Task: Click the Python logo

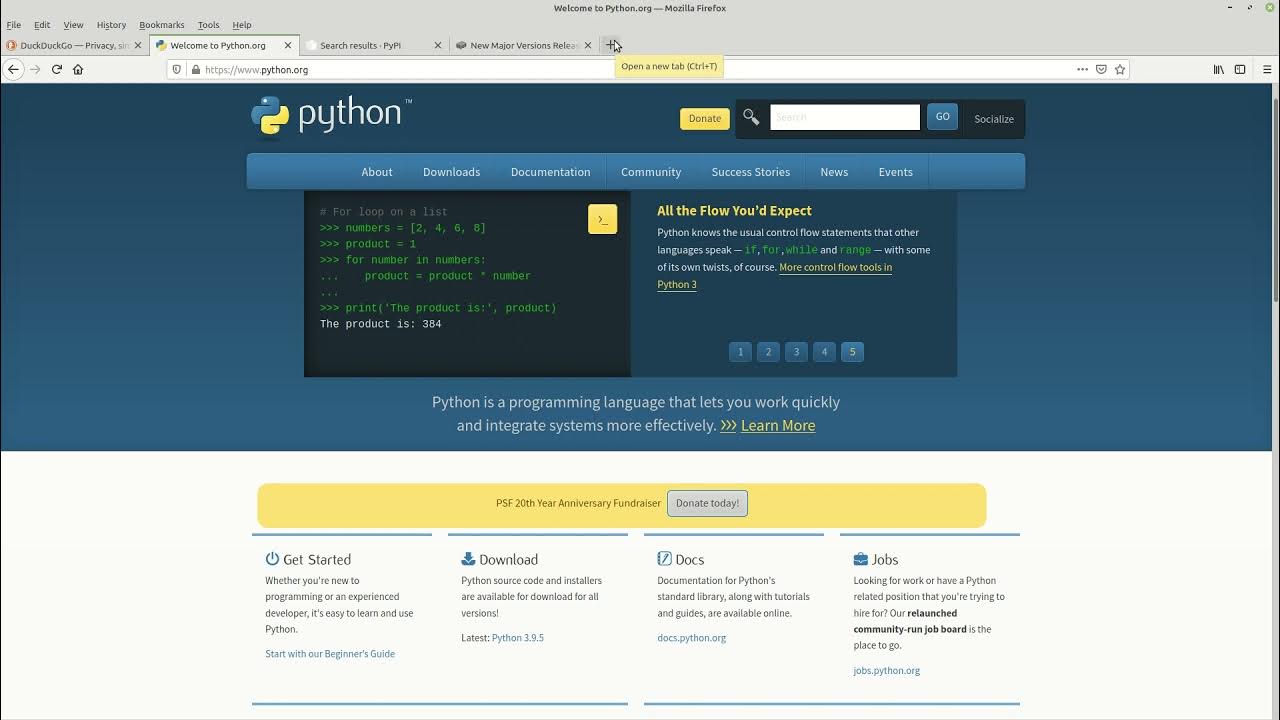Action: 331,115
